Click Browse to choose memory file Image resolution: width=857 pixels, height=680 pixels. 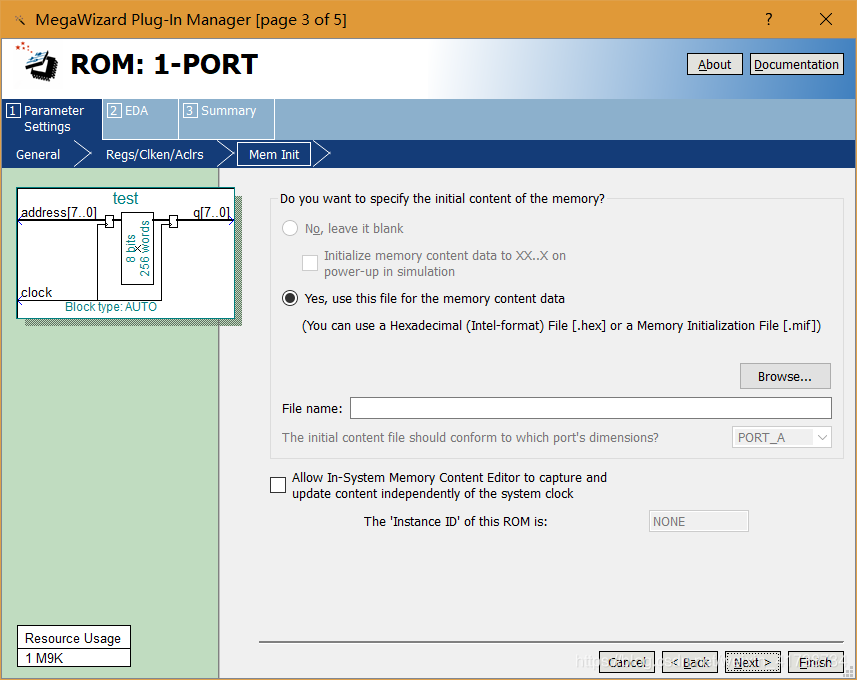tap(785, 376)
